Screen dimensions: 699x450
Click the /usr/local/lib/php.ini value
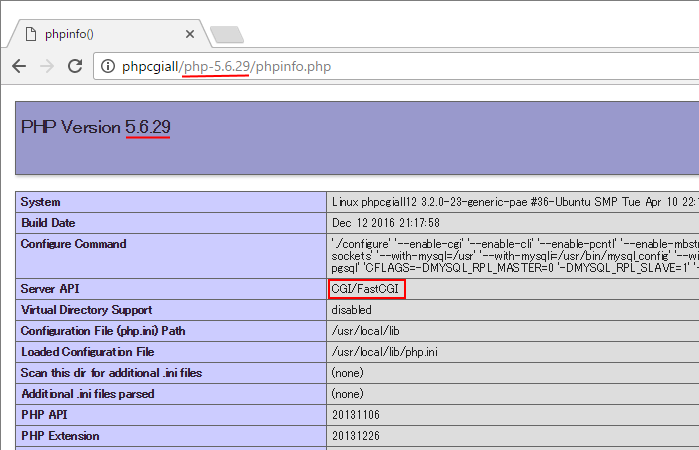384,352
